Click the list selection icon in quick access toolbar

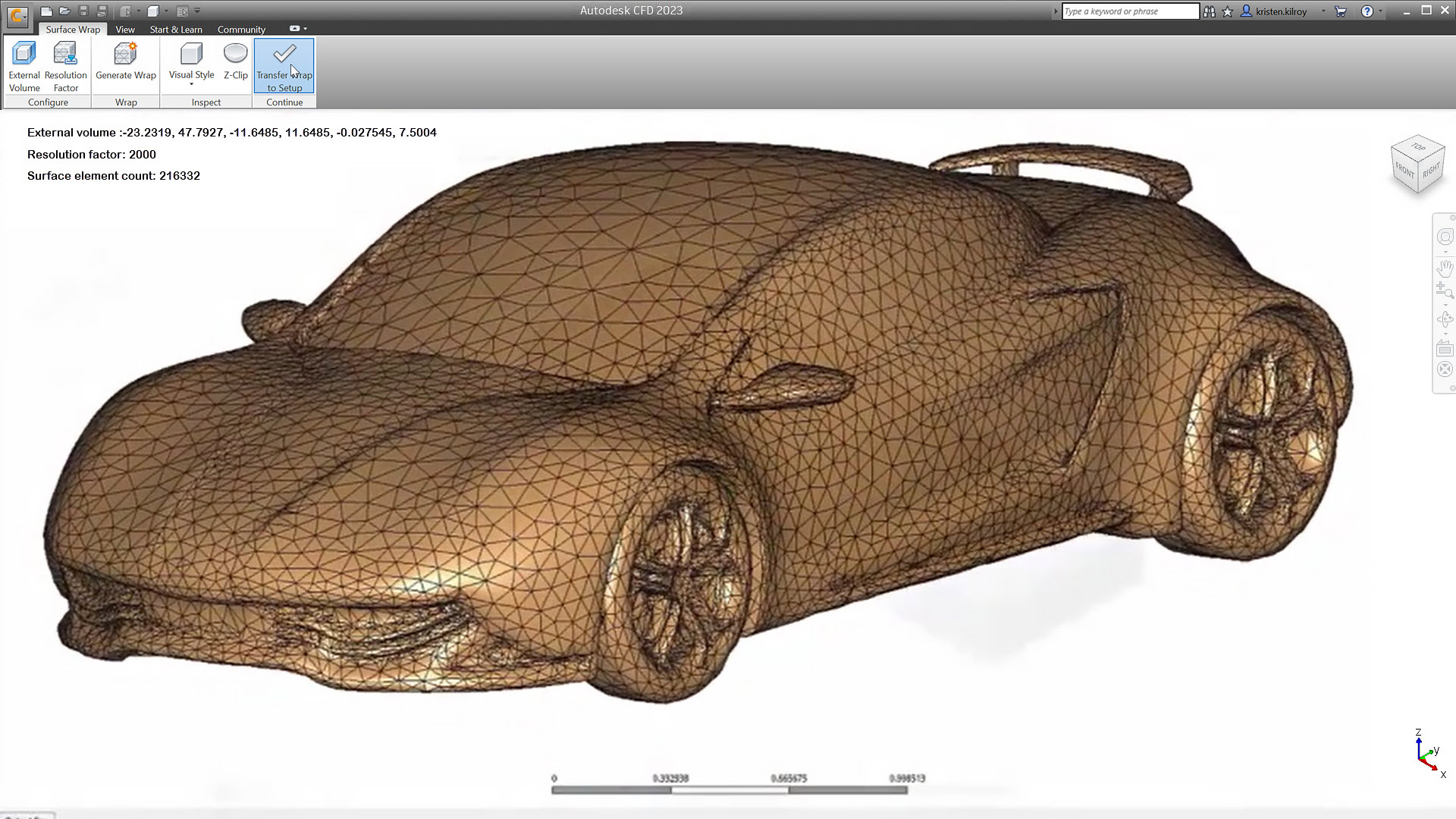point(182,11)
